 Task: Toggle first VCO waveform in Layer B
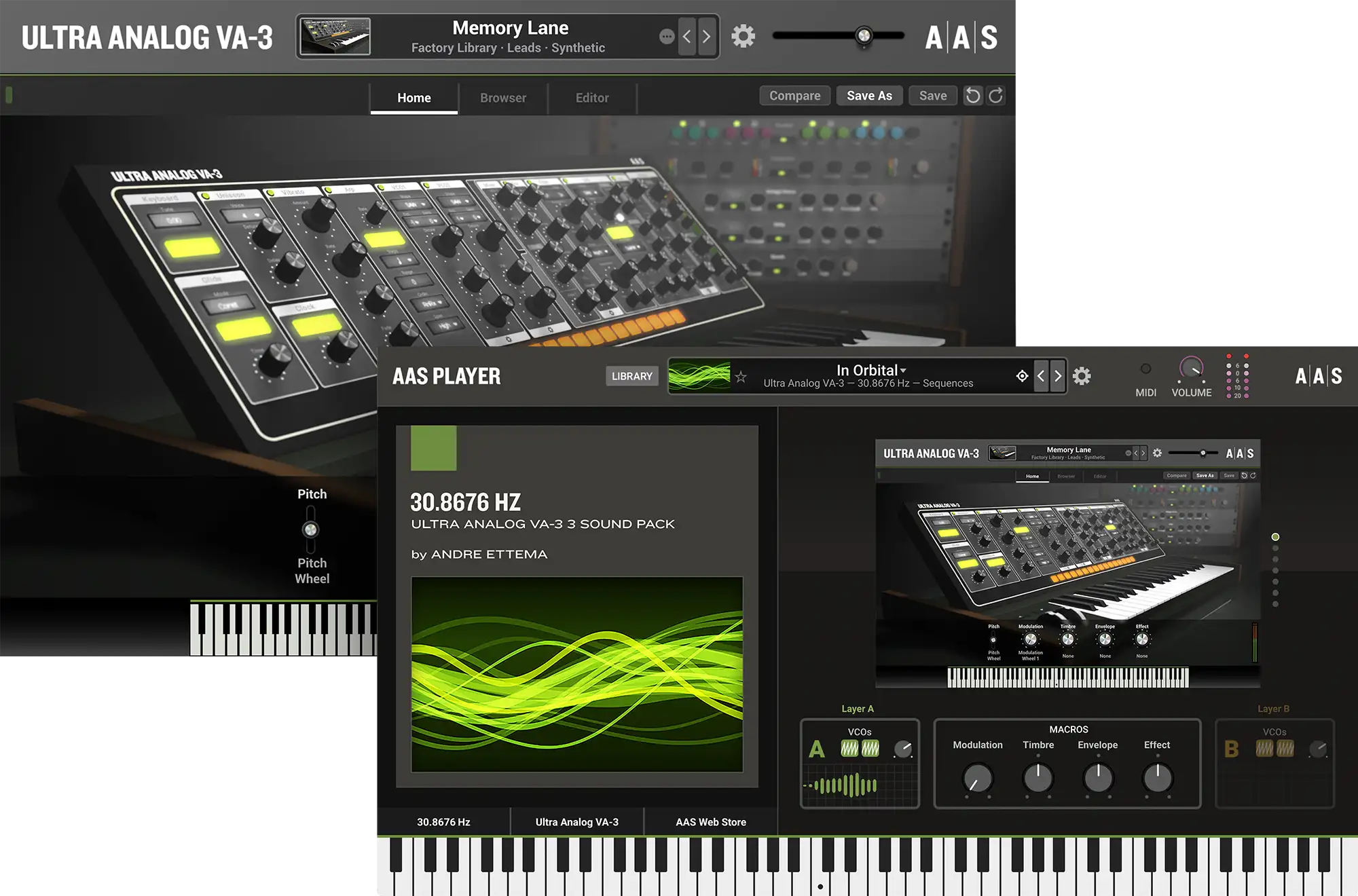pyautogui.click(x=1264, y=749)
